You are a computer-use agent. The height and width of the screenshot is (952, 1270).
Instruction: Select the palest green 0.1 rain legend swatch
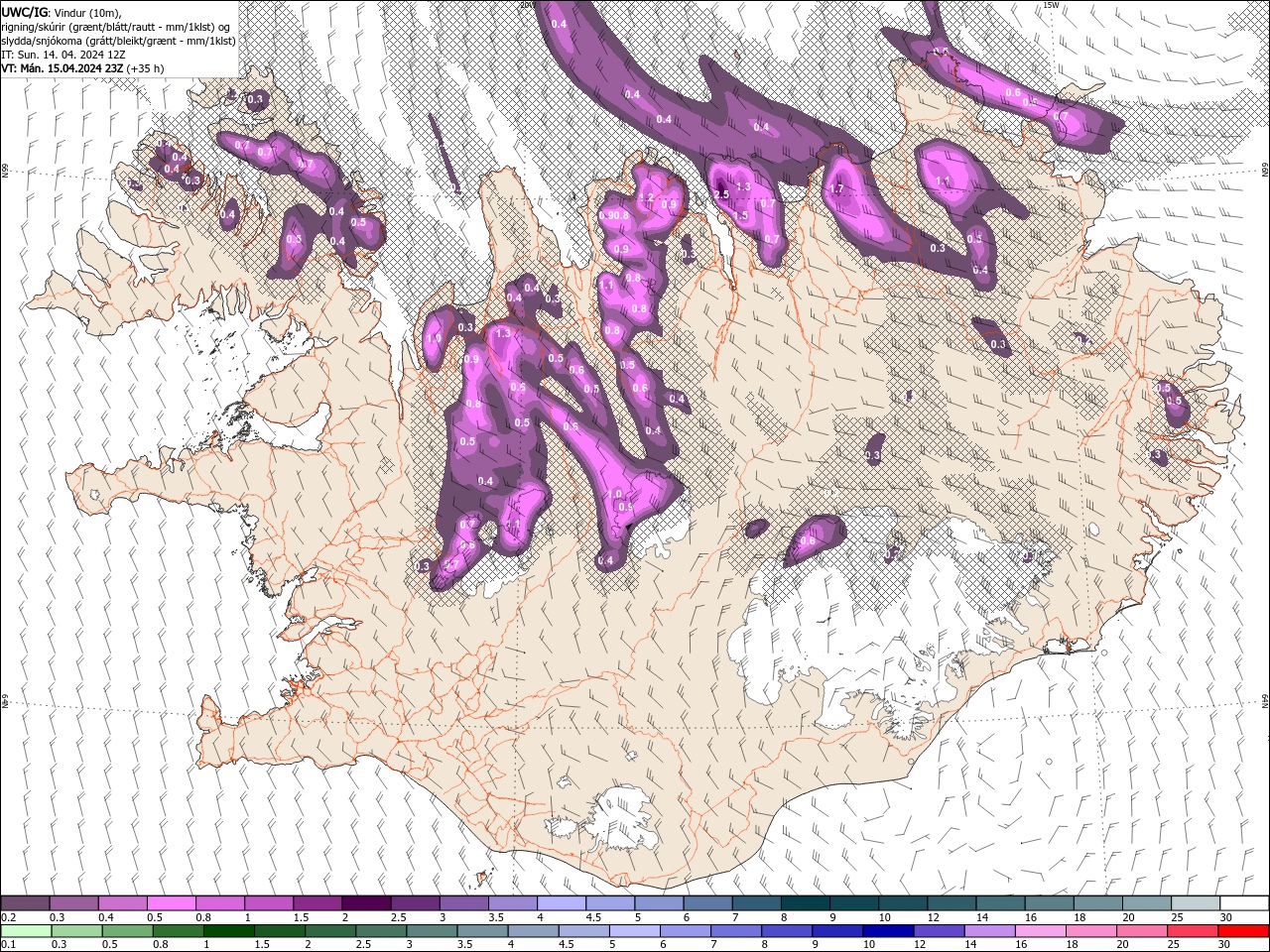pyautogui.click(x=25, y=931)
